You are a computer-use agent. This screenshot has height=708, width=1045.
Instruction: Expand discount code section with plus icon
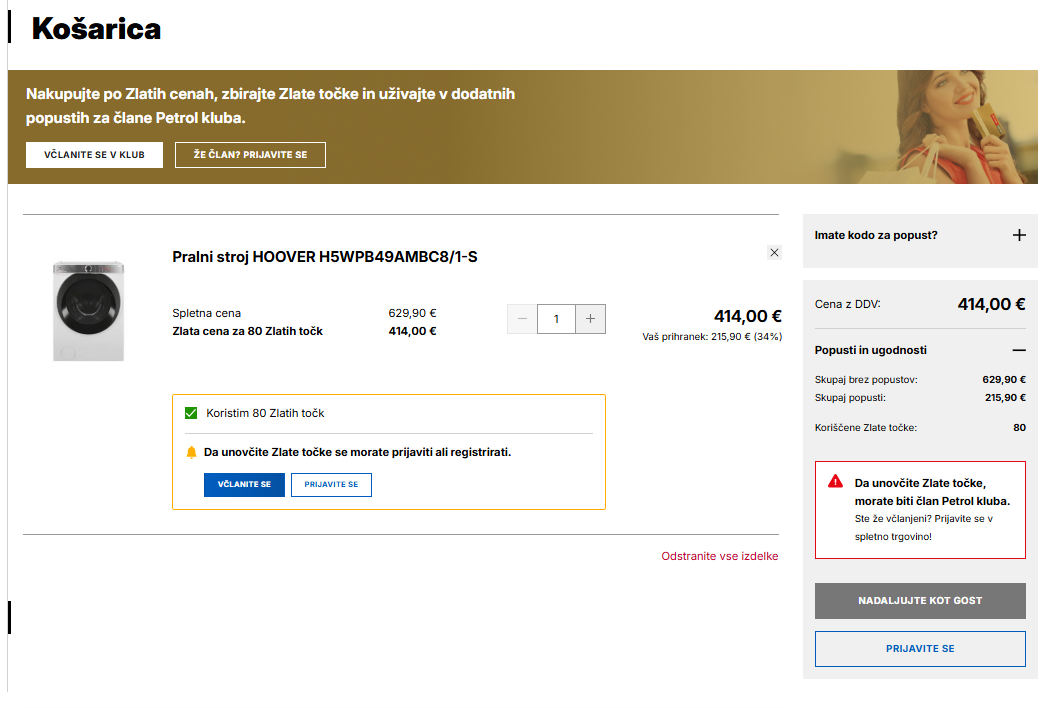click(x=1019, y=235)
